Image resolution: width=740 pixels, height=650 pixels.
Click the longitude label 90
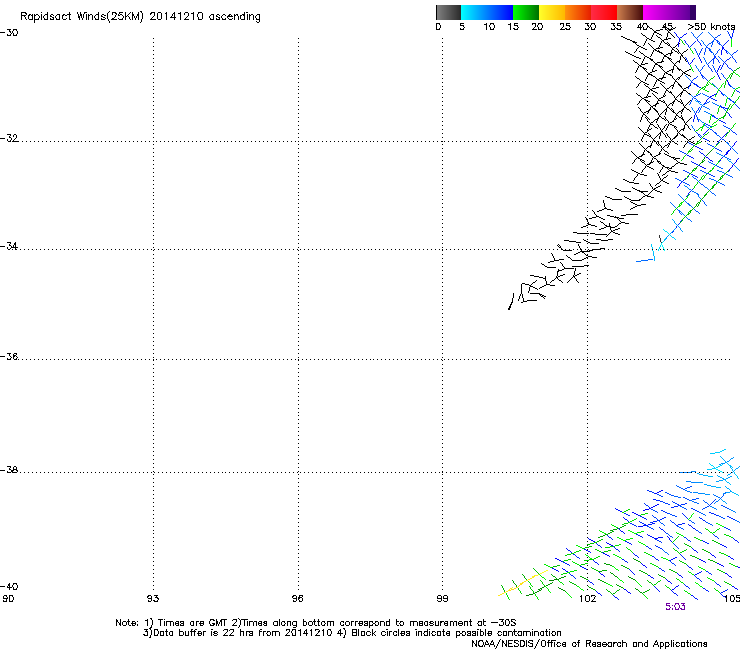point(8,599)
